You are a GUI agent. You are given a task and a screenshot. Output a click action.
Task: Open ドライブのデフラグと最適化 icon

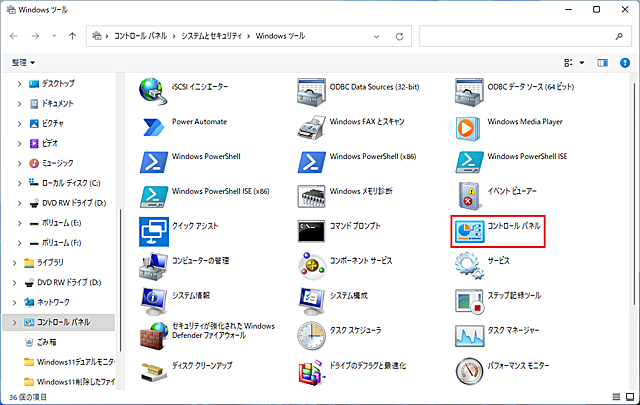click(x=311, y=372)
